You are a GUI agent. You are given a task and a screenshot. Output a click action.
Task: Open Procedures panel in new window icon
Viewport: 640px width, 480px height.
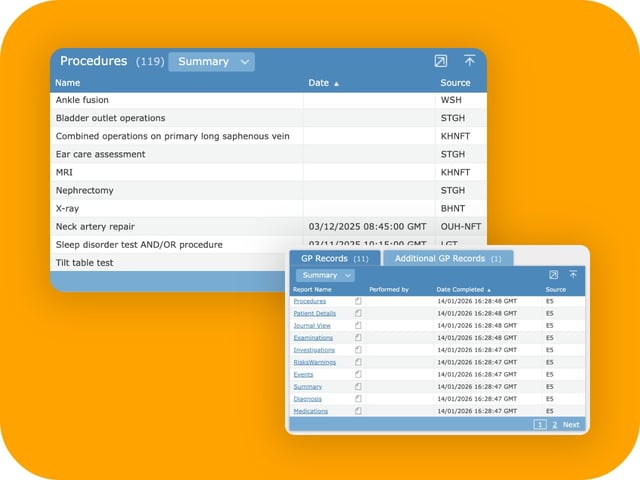[440, 61]
